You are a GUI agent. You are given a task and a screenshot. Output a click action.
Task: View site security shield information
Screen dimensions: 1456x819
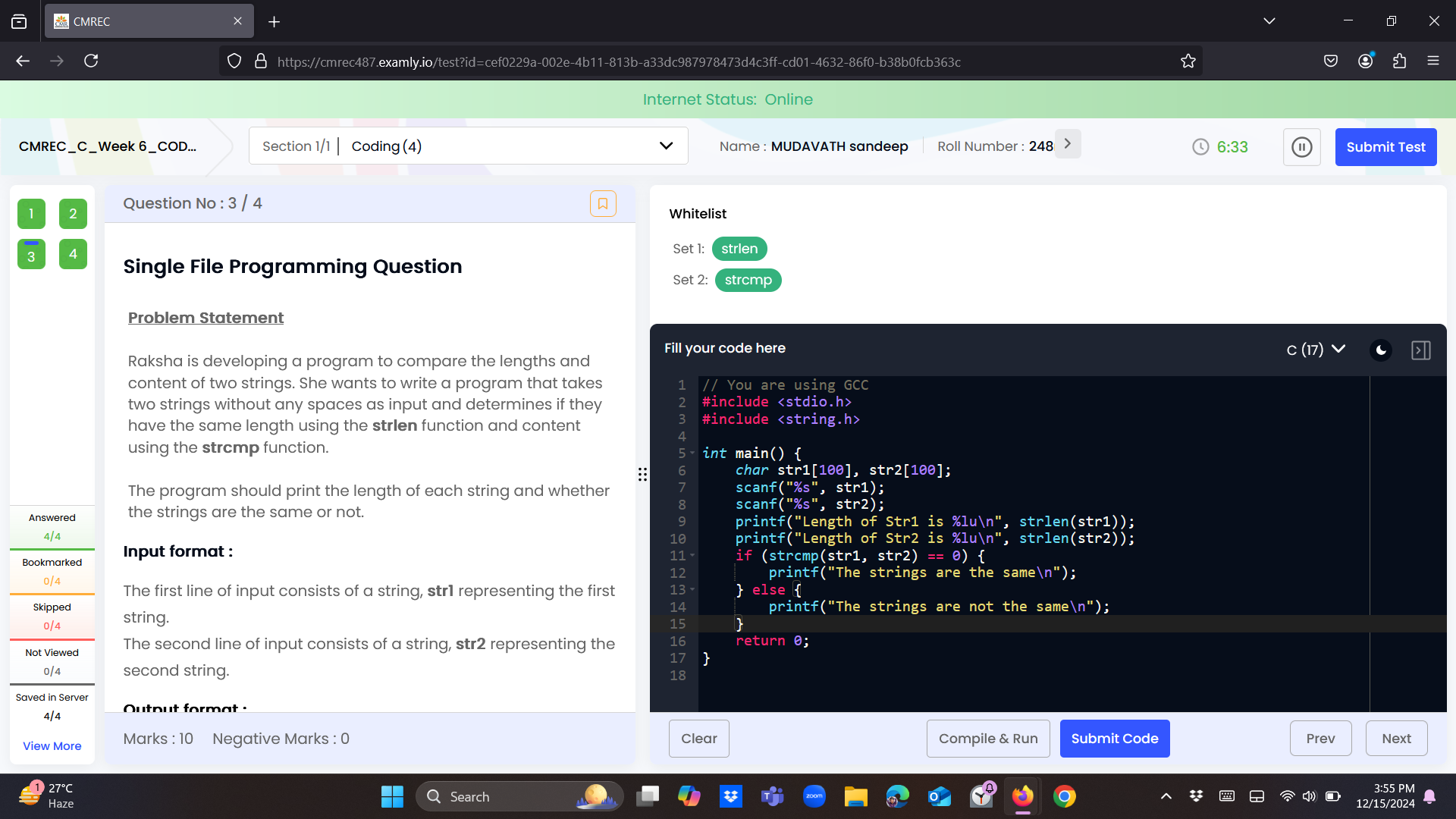click(234, 61)
